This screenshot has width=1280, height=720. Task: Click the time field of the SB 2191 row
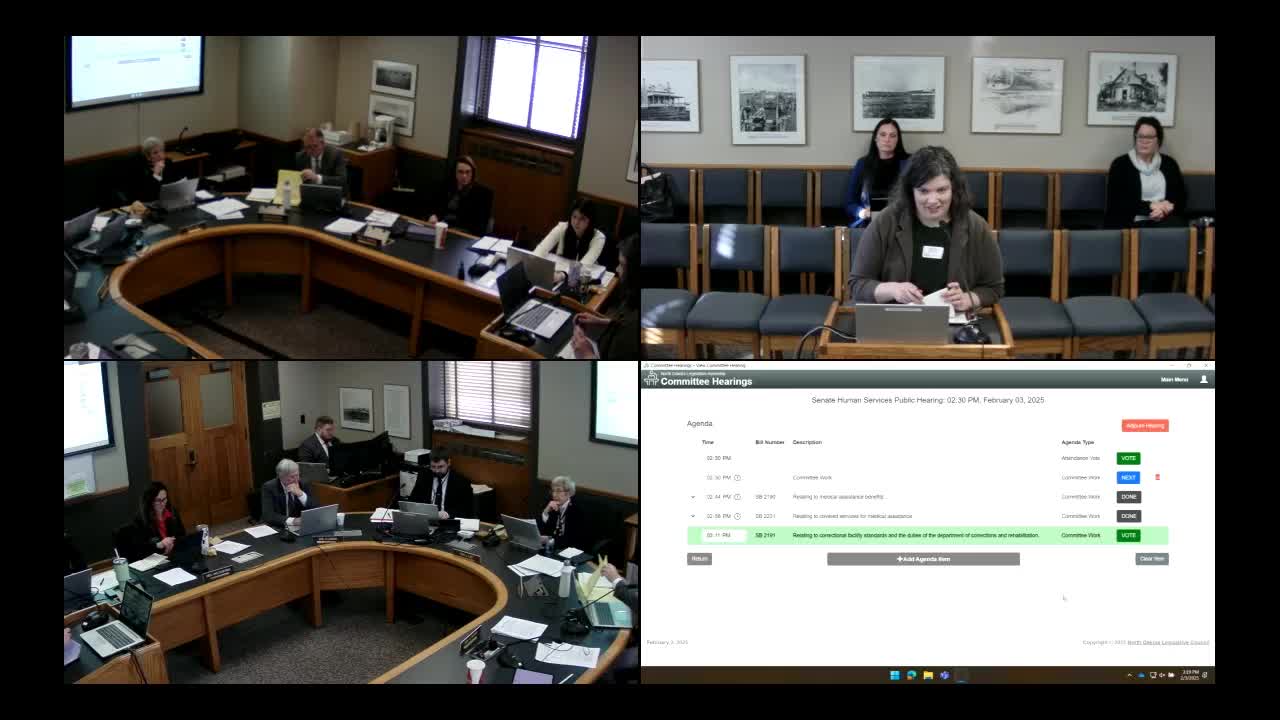[x=724, y=535]
